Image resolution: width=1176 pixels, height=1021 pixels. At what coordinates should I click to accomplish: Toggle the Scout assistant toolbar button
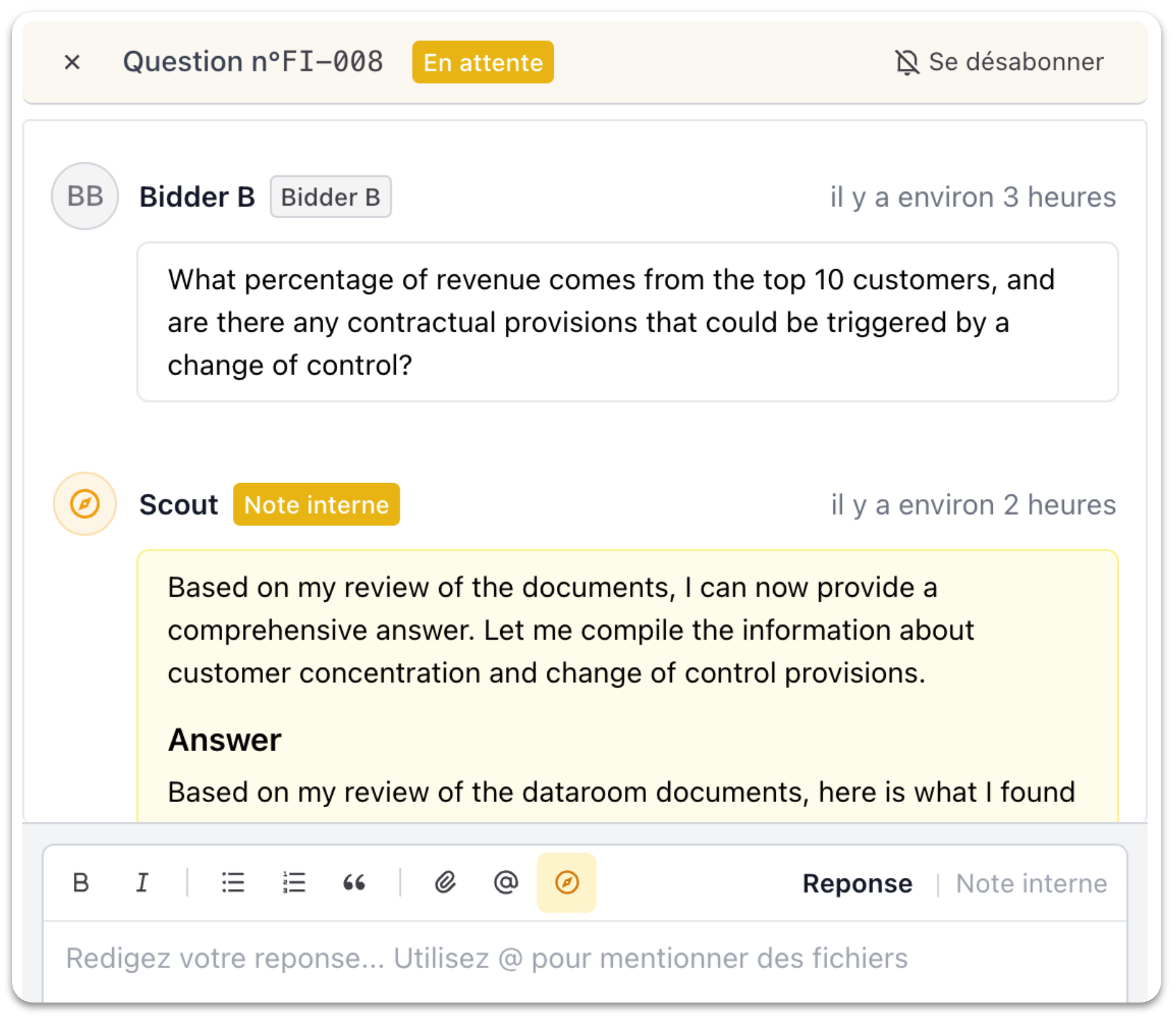tap(566, 883)
